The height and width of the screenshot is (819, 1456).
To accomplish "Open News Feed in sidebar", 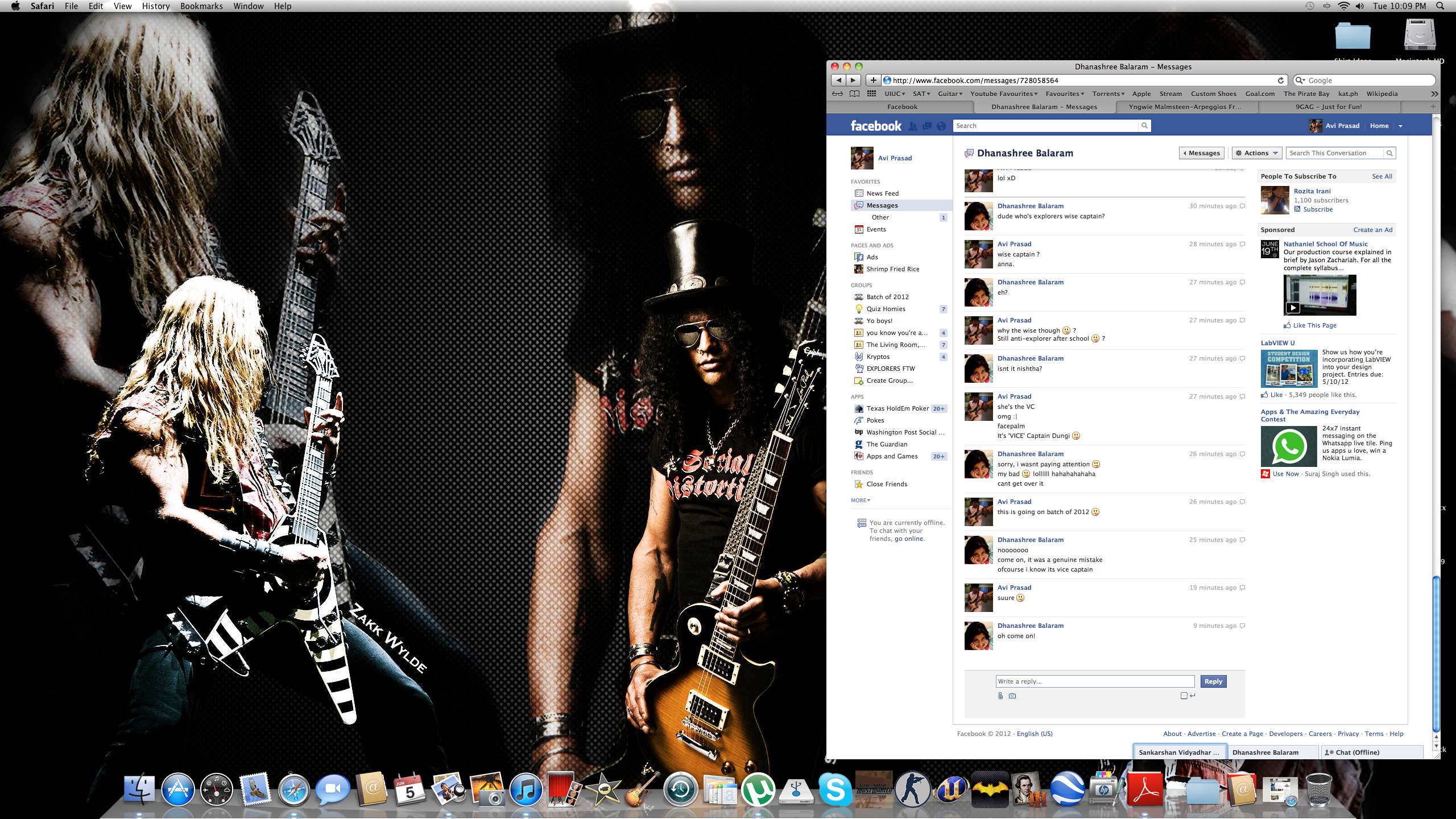I will tap(883, 193).
